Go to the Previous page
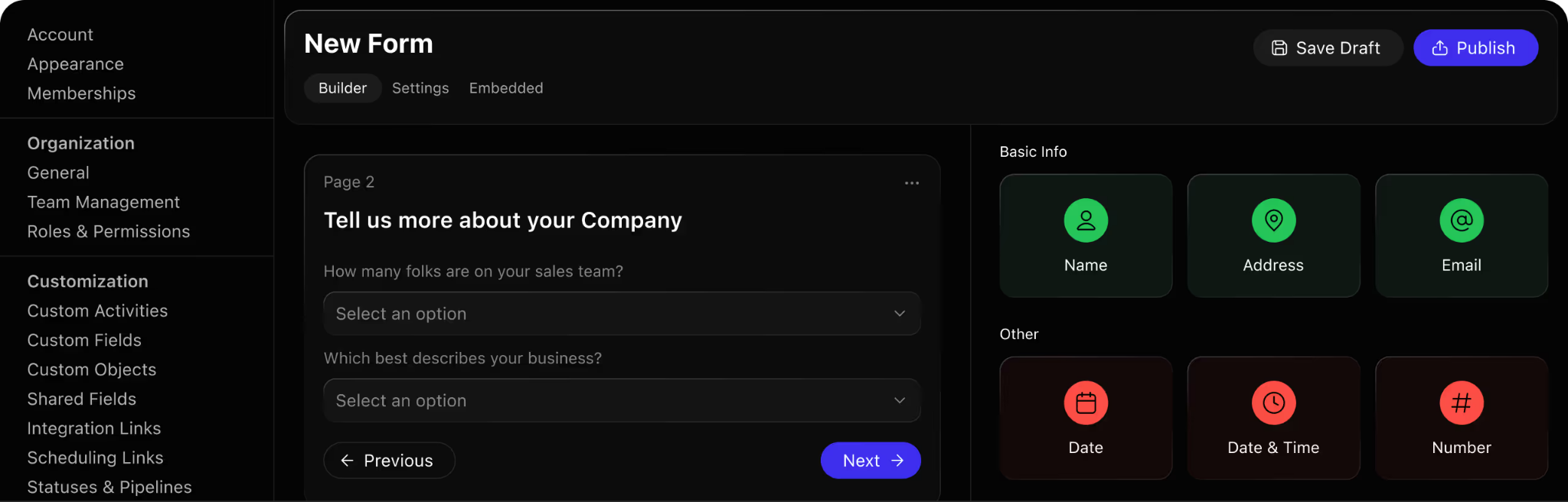 coord(389,461)
